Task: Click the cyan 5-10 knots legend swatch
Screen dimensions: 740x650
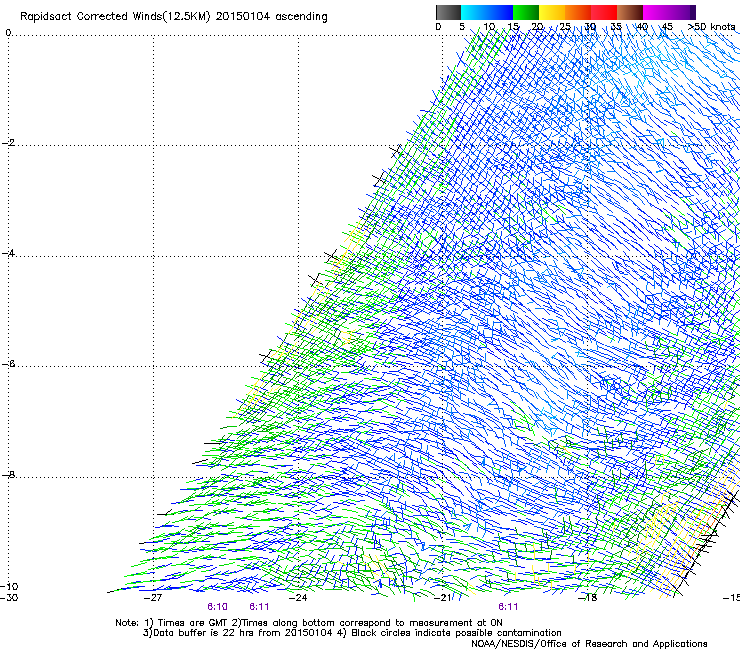Action: click(x=474, y=12)
